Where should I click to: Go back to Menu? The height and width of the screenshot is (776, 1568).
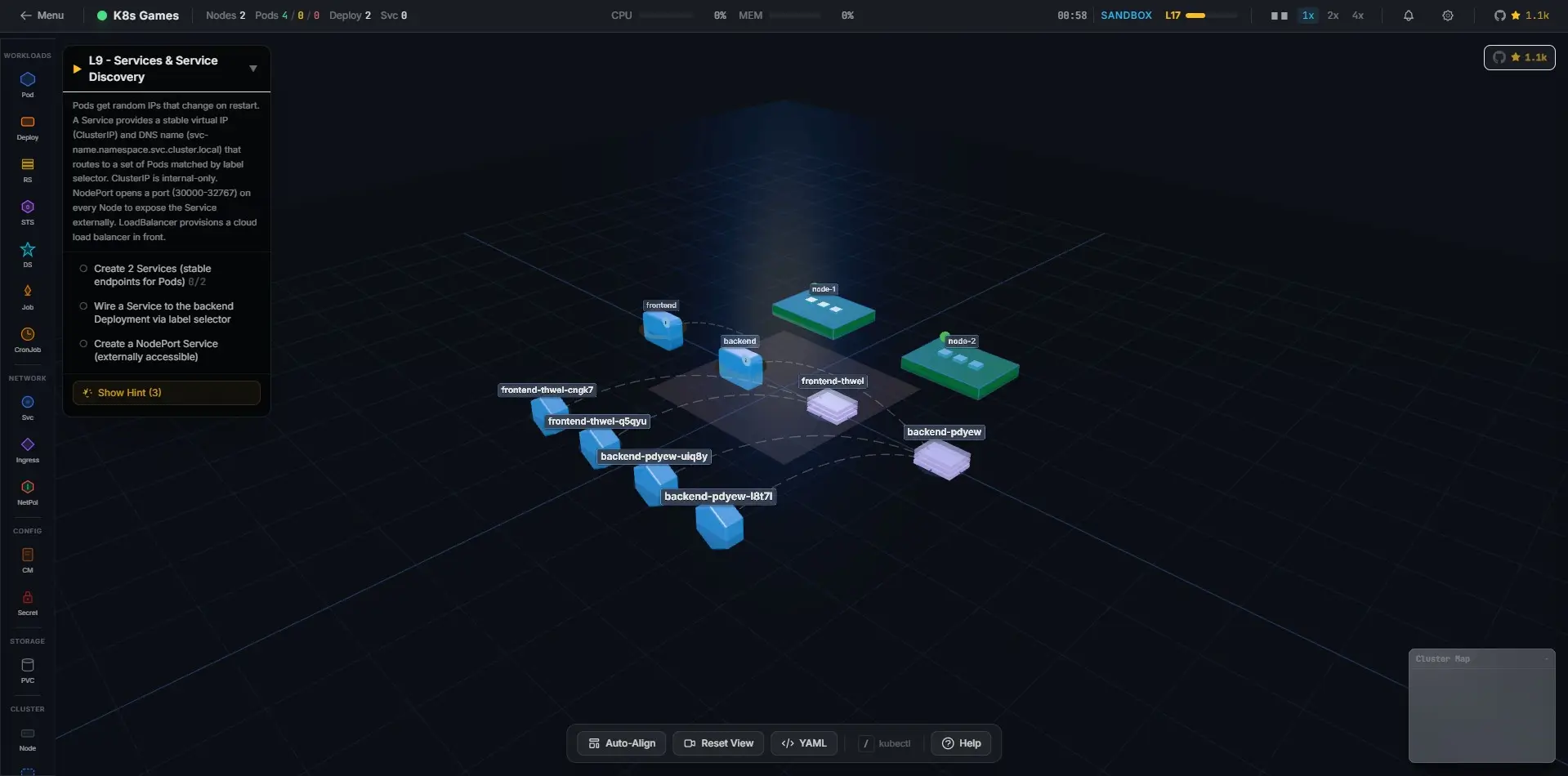click(x=42, y=16)
